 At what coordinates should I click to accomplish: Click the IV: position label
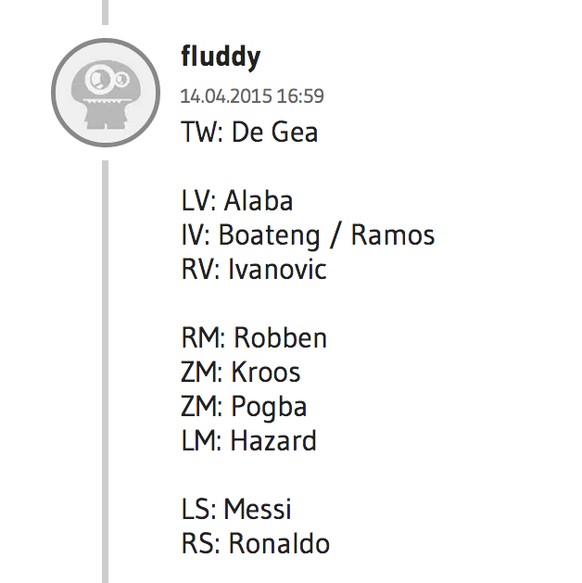(x=196, y=235)
